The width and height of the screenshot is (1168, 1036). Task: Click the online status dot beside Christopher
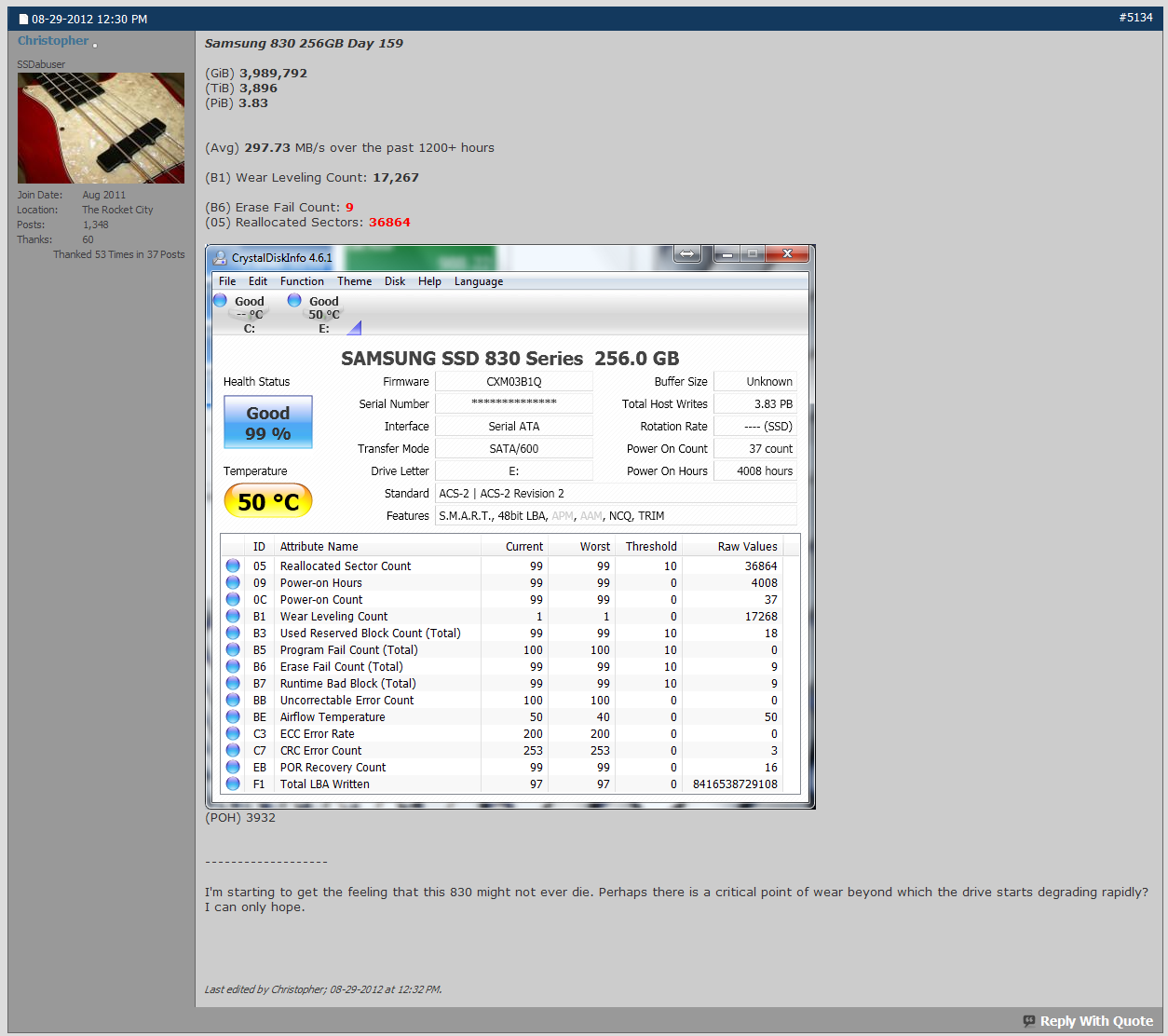pyautogui.click(x=95, y=45)
